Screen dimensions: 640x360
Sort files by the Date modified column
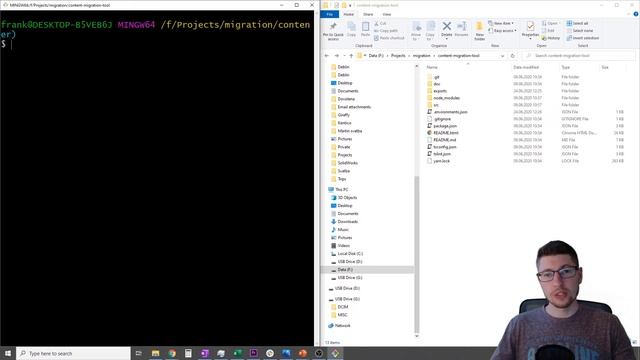point(526,67)
